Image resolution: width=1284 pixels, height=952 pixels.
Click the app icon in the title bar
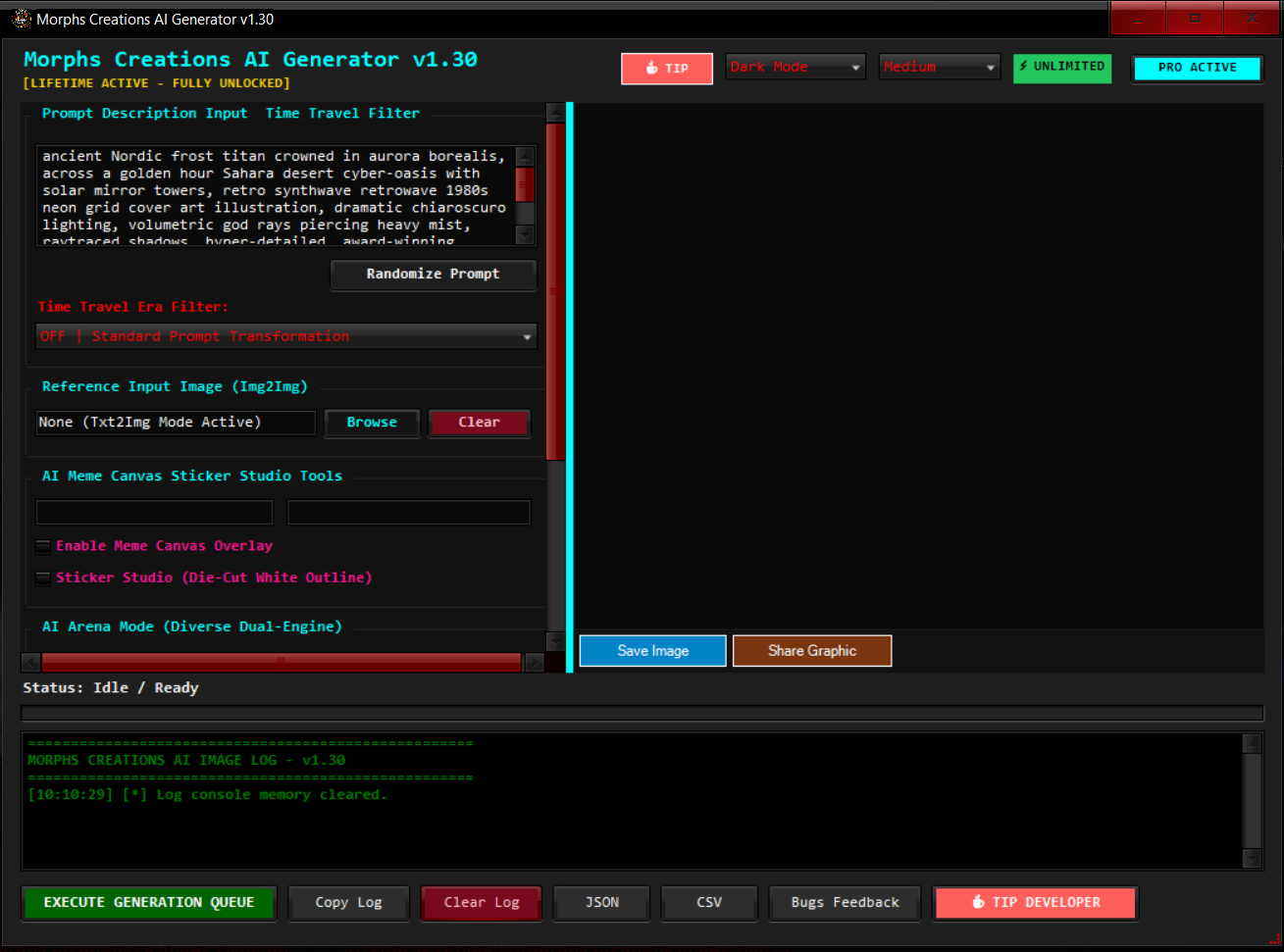pyautogui.click(x=22, y=19)
